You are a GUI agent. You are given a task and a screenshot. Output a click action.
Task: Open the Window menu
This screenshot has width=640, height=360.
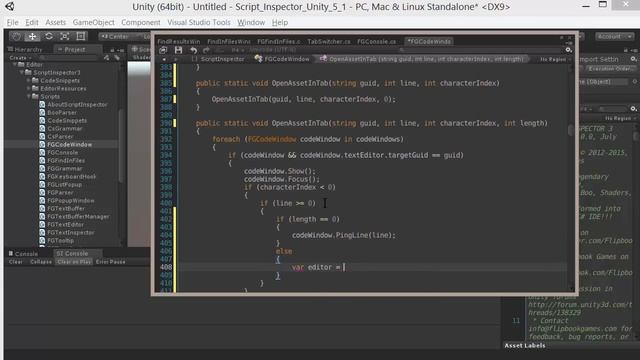(x=251, y=22)
